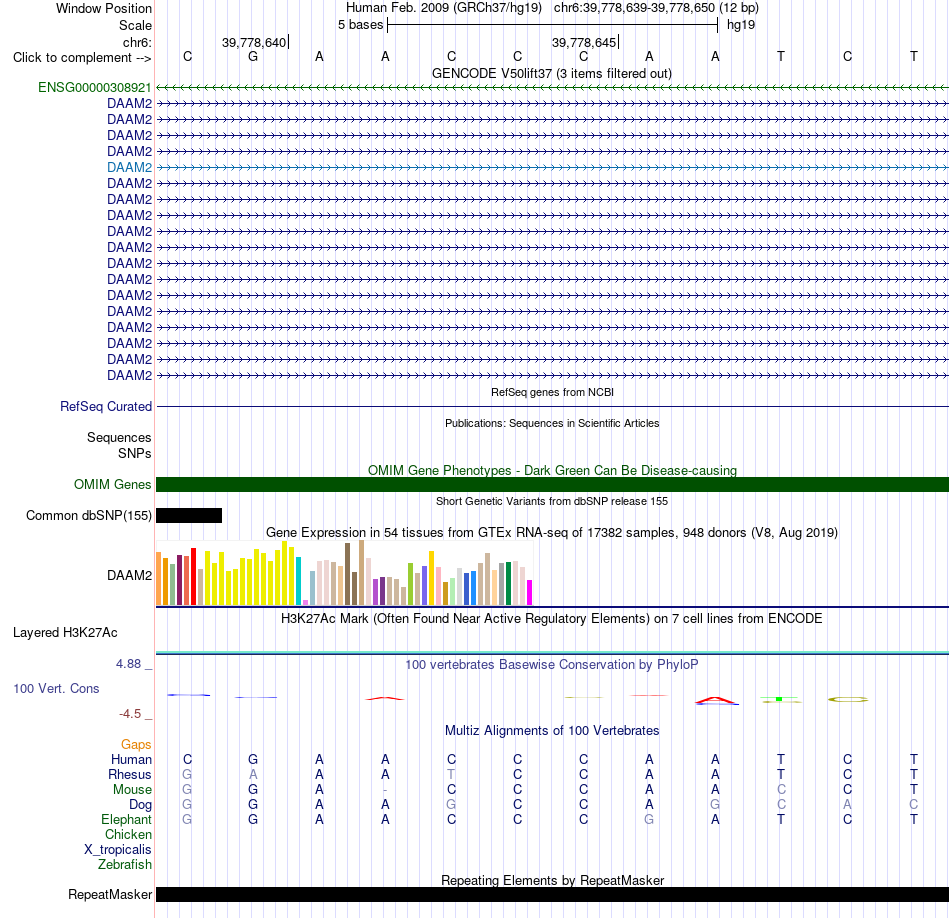Image resolution: width=950 pixels, height=918 pixels.
Task: Click the black RepeatMasker element bar
Action: (553, 894)
